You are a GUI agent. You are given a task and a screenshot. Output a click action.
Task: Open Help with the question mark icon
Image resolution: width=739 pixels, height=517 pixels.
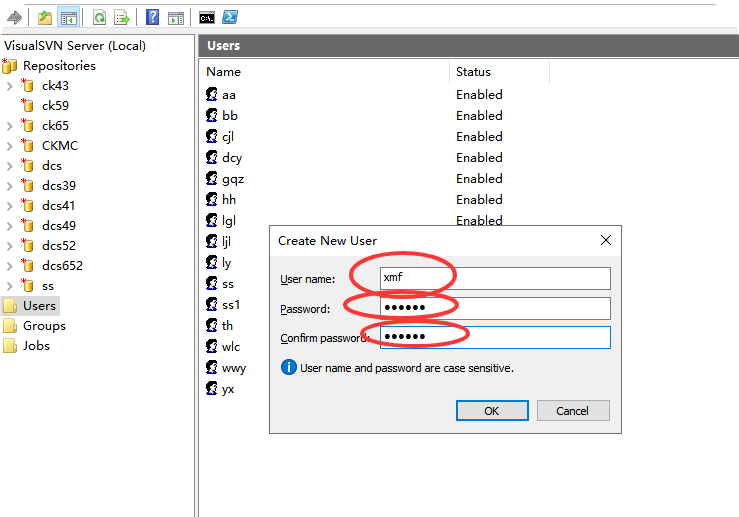152,18
